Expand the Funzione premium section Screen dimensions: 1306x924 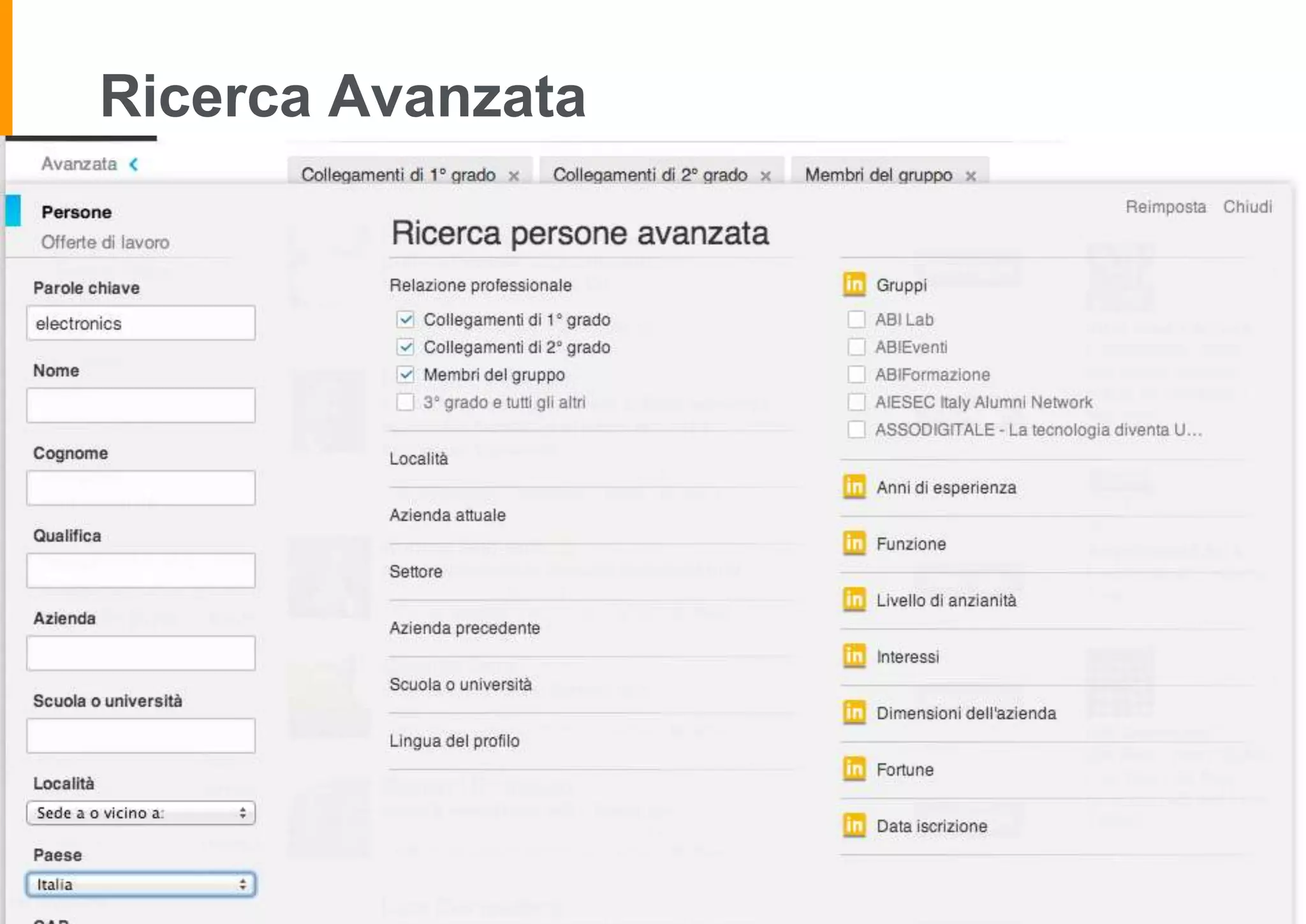[x=911, y=544]
